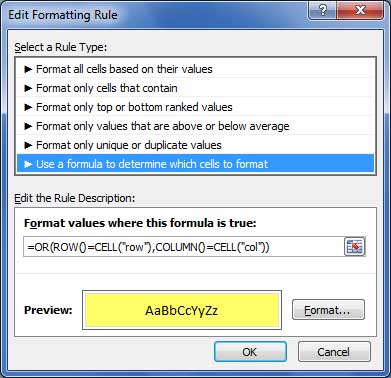
Task: Select 'Format only cells that contain' rule
Action: pyautogui.click(x=195, y=88)
